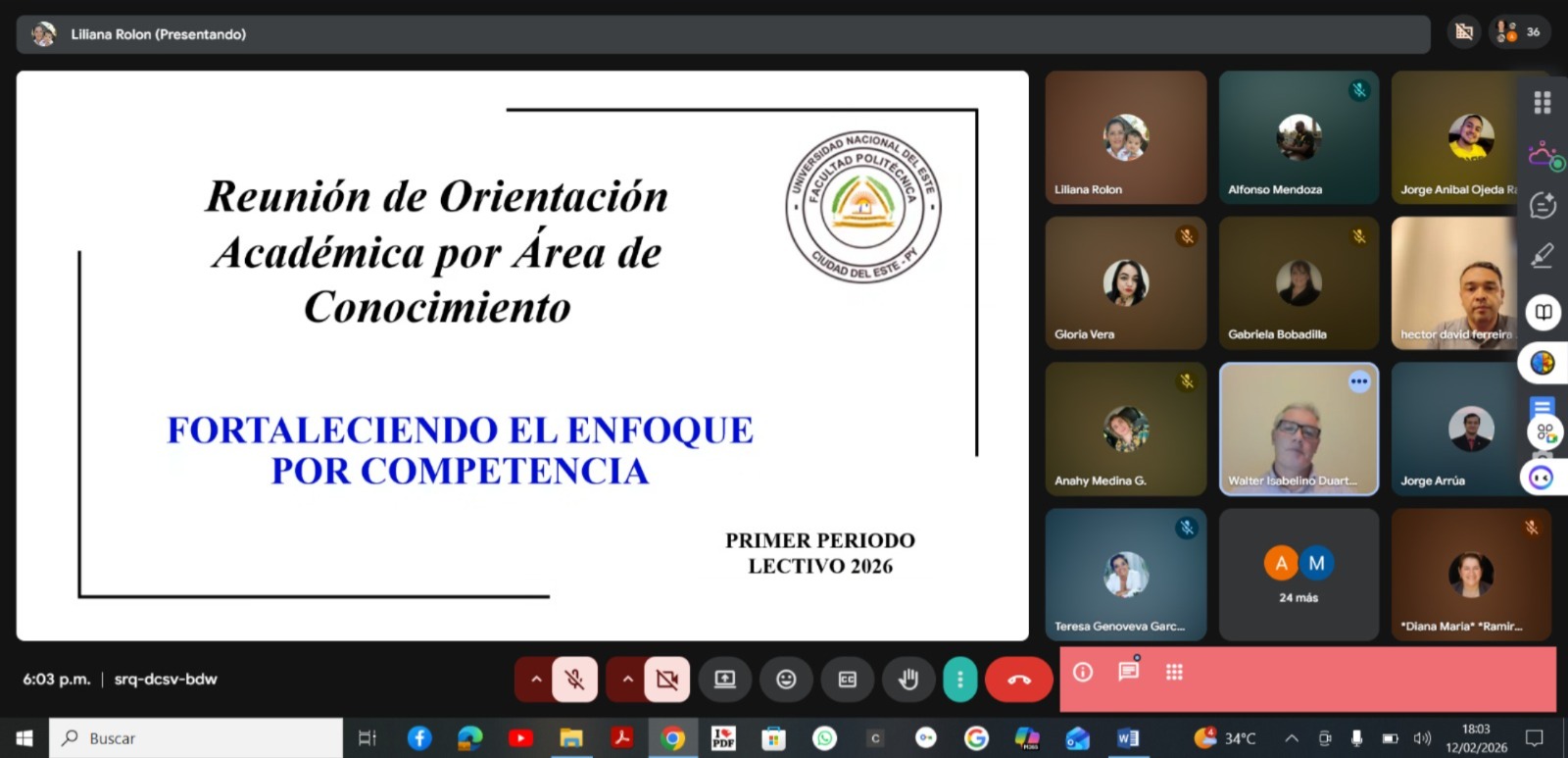Image resolution: width=1568 pixels, height=758 pixels.
Task: Open the emoji reactions picker
Action: 786,680
